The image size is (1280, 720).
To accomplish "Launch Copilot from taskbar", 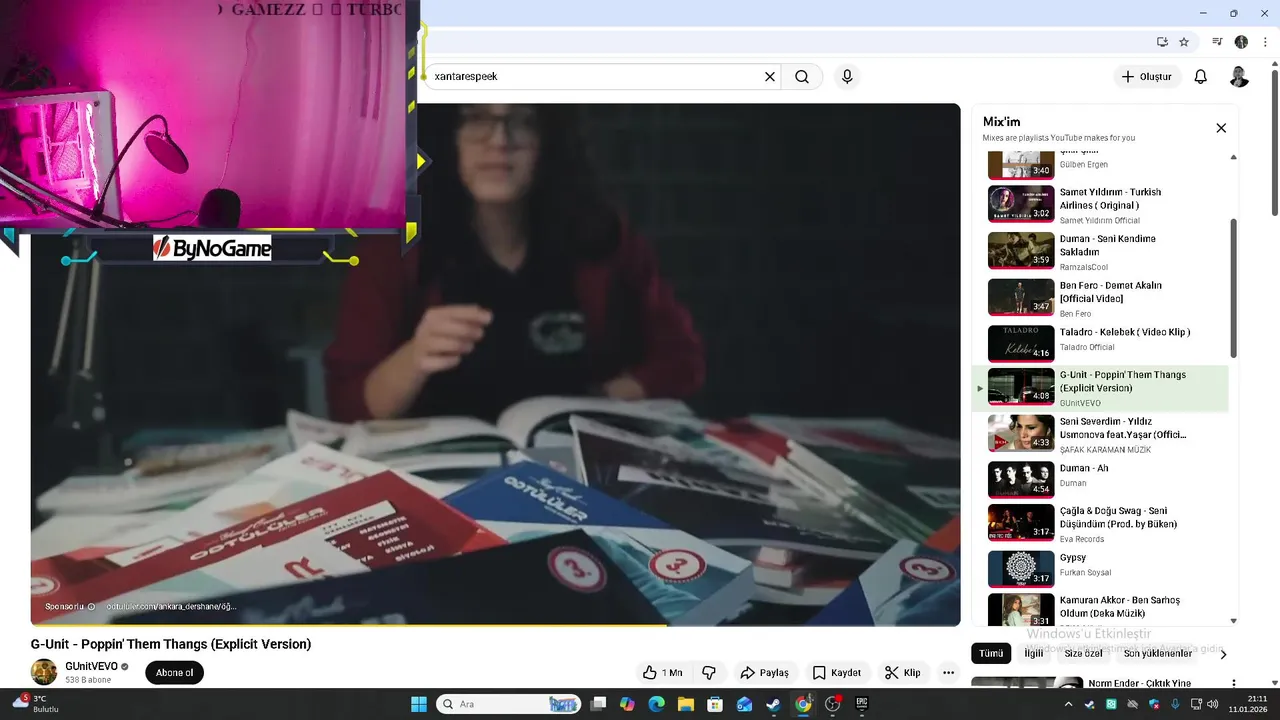I will pyautogui.click(x=627, y=704).
